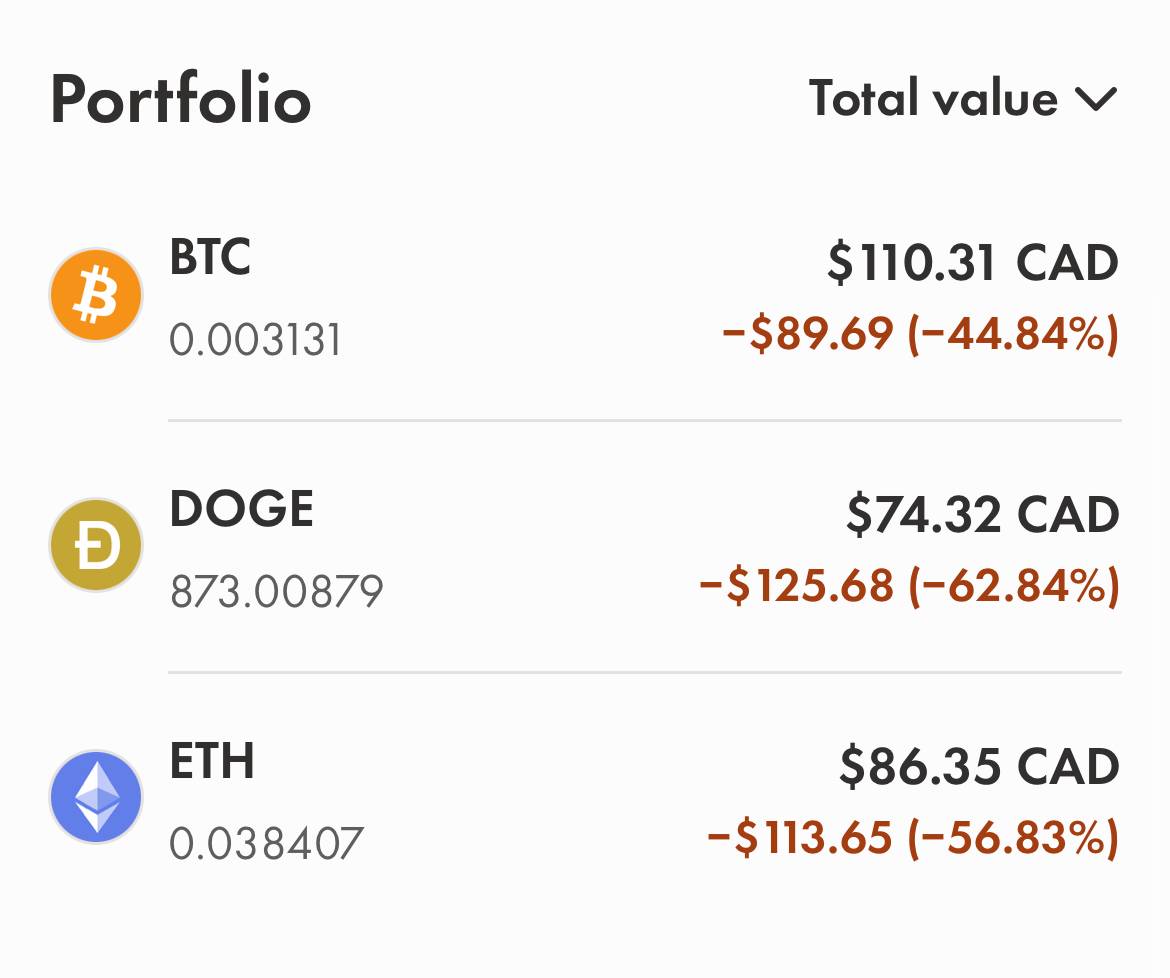Tap the DOGE quantity 873.00879
This screenshot has height=978, width=1170.
tap(276, 592)
